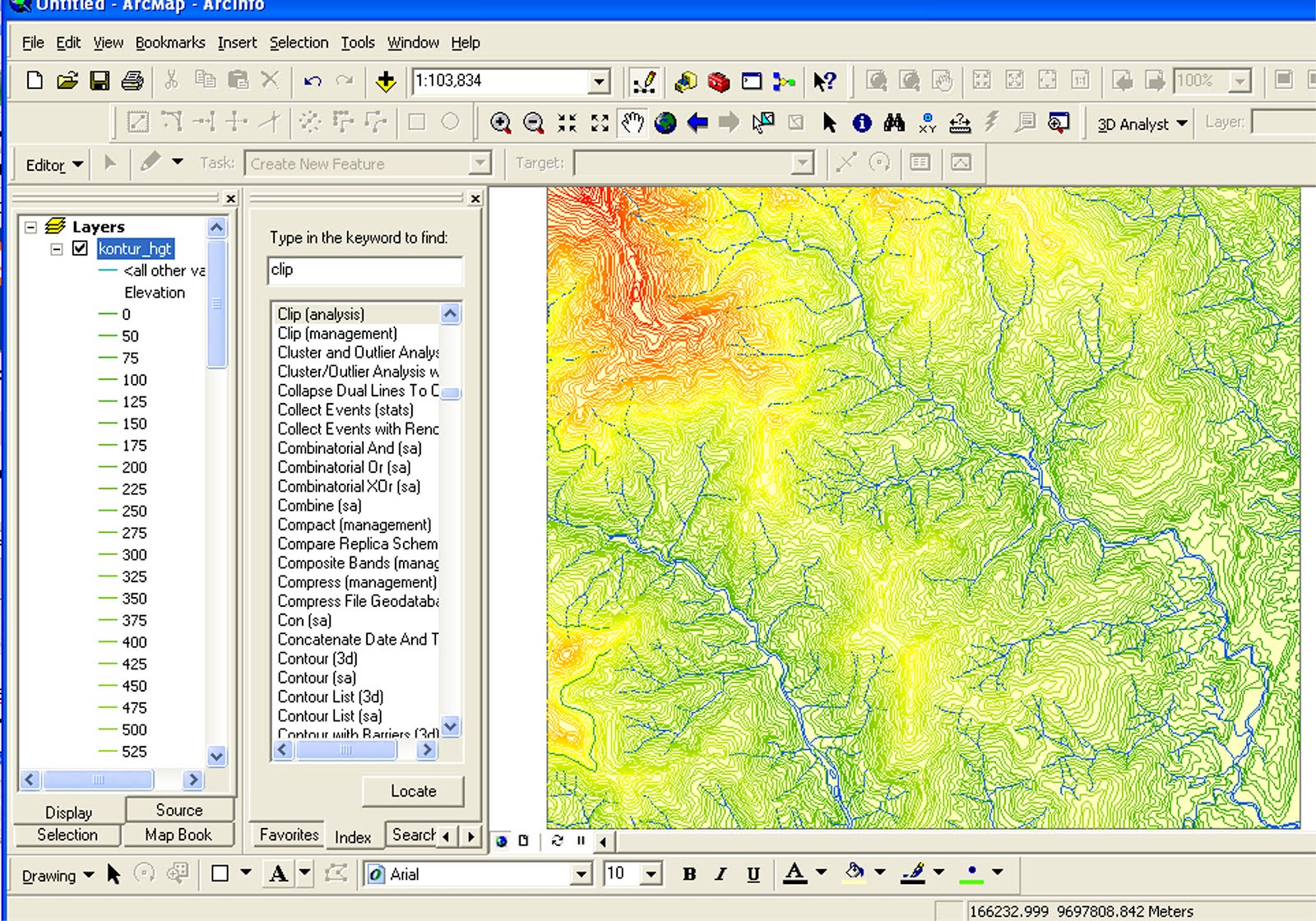Switch to the Favorites tab
The height and width of the screenshot is (921, 1316).
[289, 835]
